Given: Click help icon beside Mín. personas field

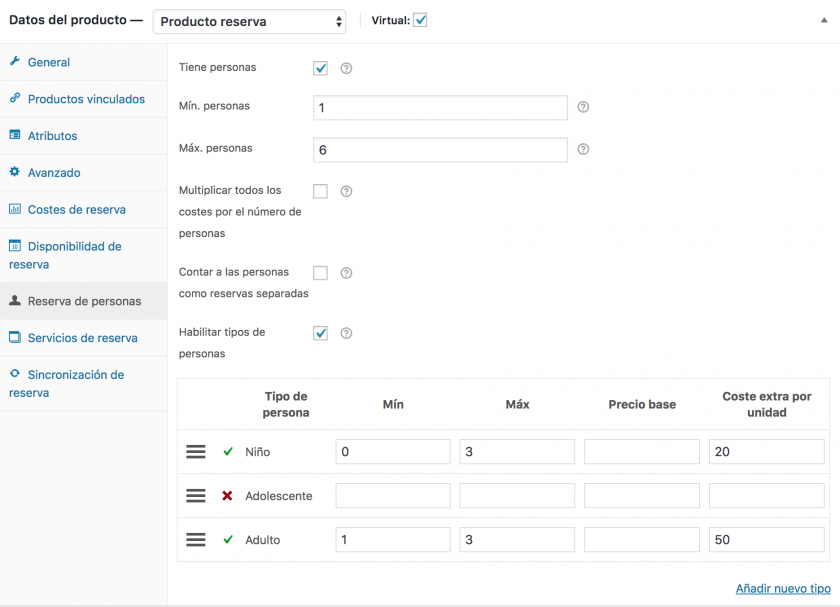Looking at the screenshot, I should 583,107.
